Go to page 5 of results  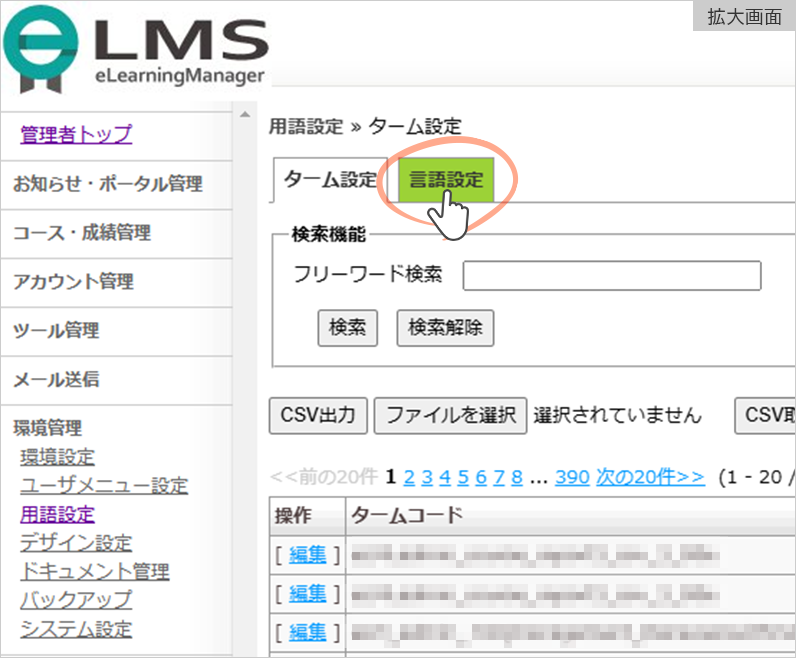(463, 477)
